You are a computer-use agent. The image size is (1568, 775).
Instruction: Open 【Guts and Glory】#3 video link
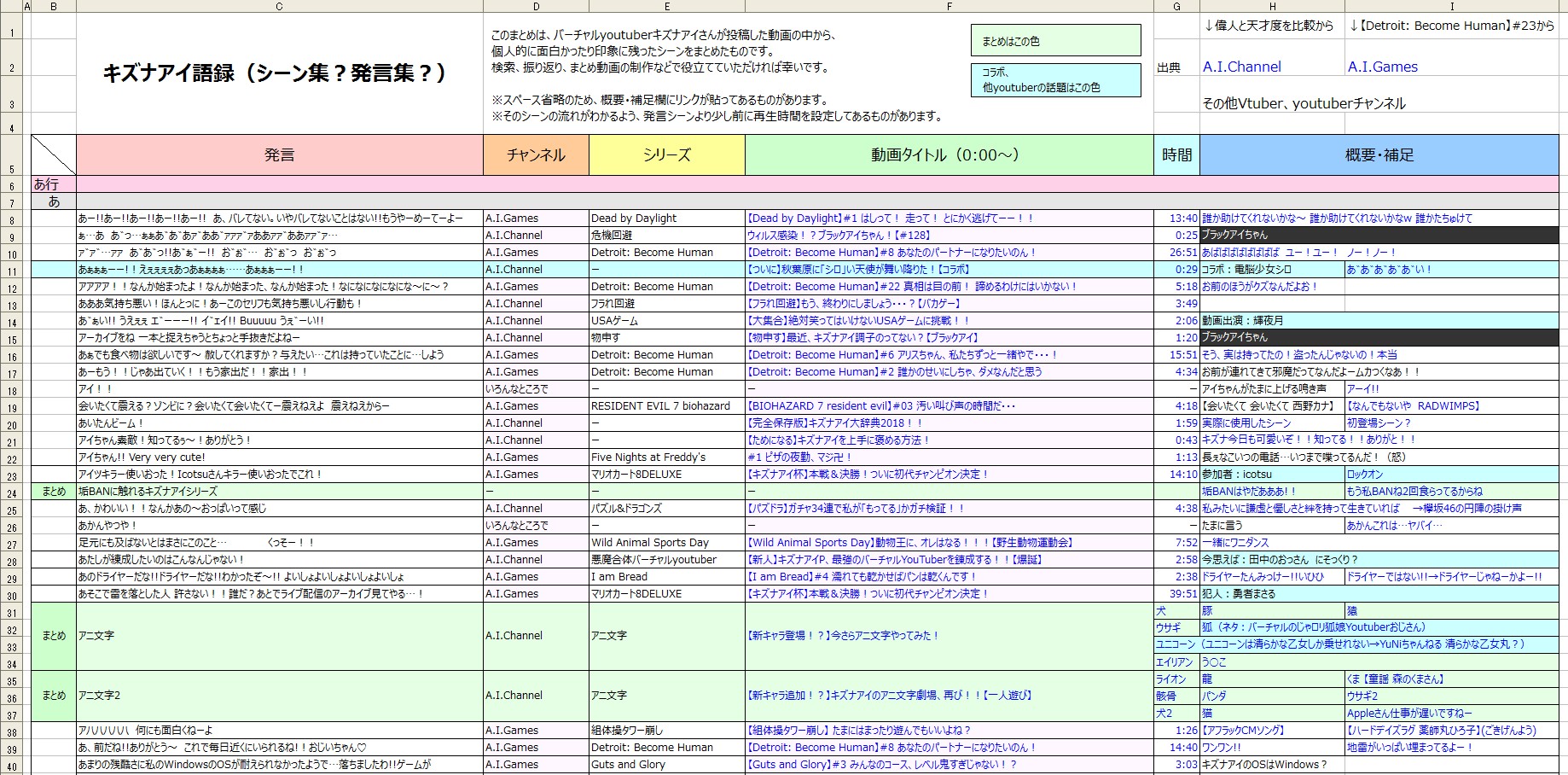[881, 765]
